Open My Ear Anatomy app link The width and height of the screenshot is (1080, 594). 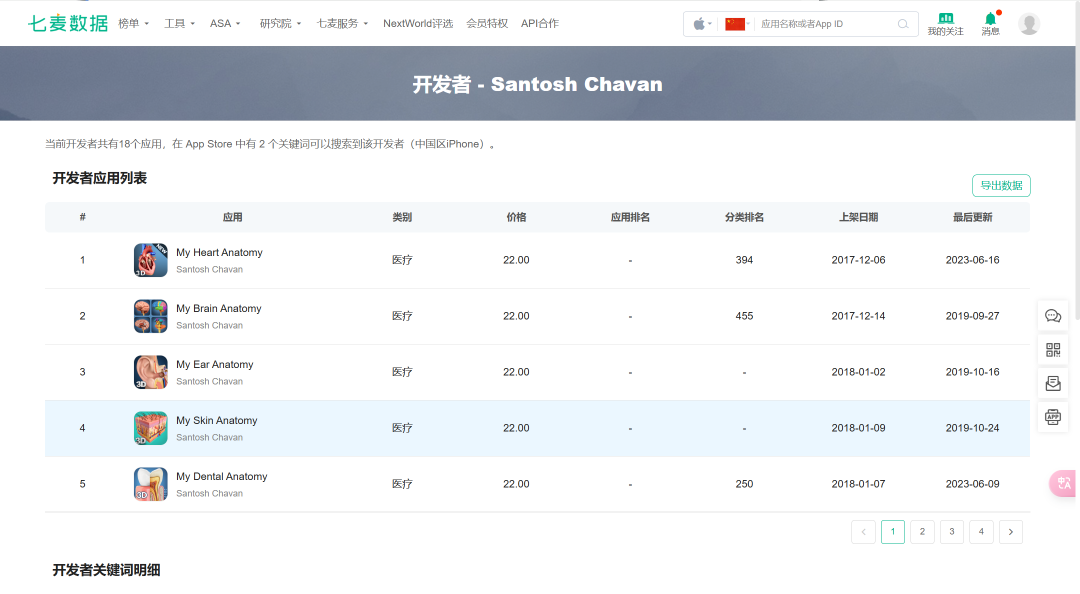(x=214, y=364)
